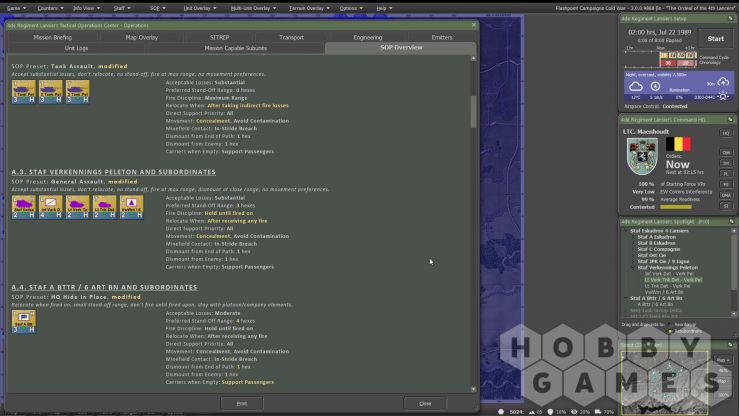Switch to the Emitters tab
The width and height of the screenshot is (739, 416).
pos(442,37)
